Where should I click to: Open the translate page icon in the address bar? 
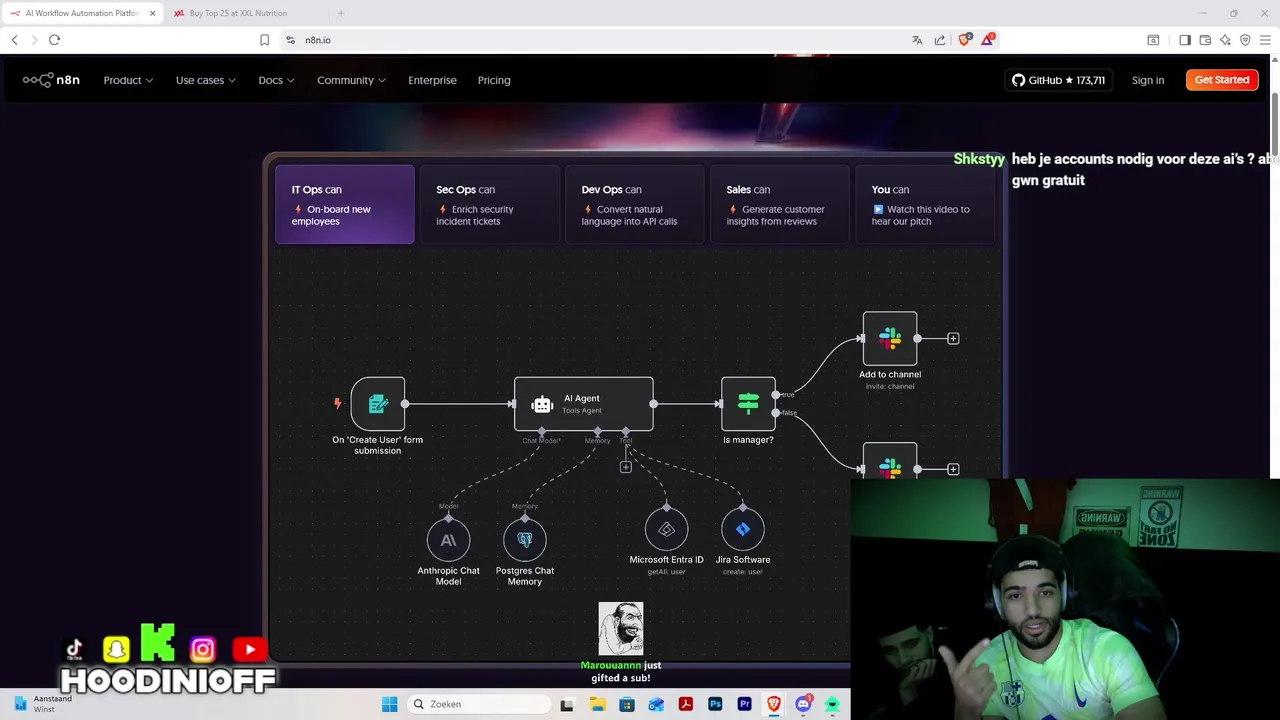[x=917, y=40]
